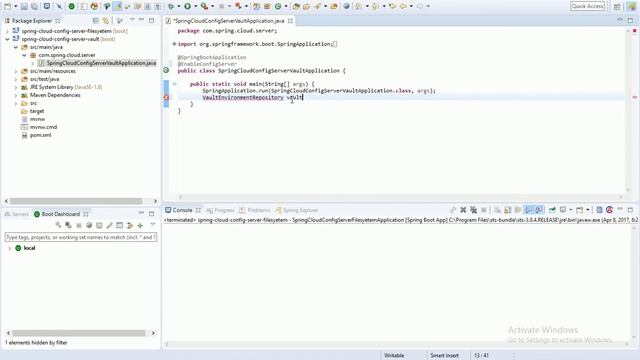Switch to the Console tab
Screen dimensions: 640x360
(182, 210)
